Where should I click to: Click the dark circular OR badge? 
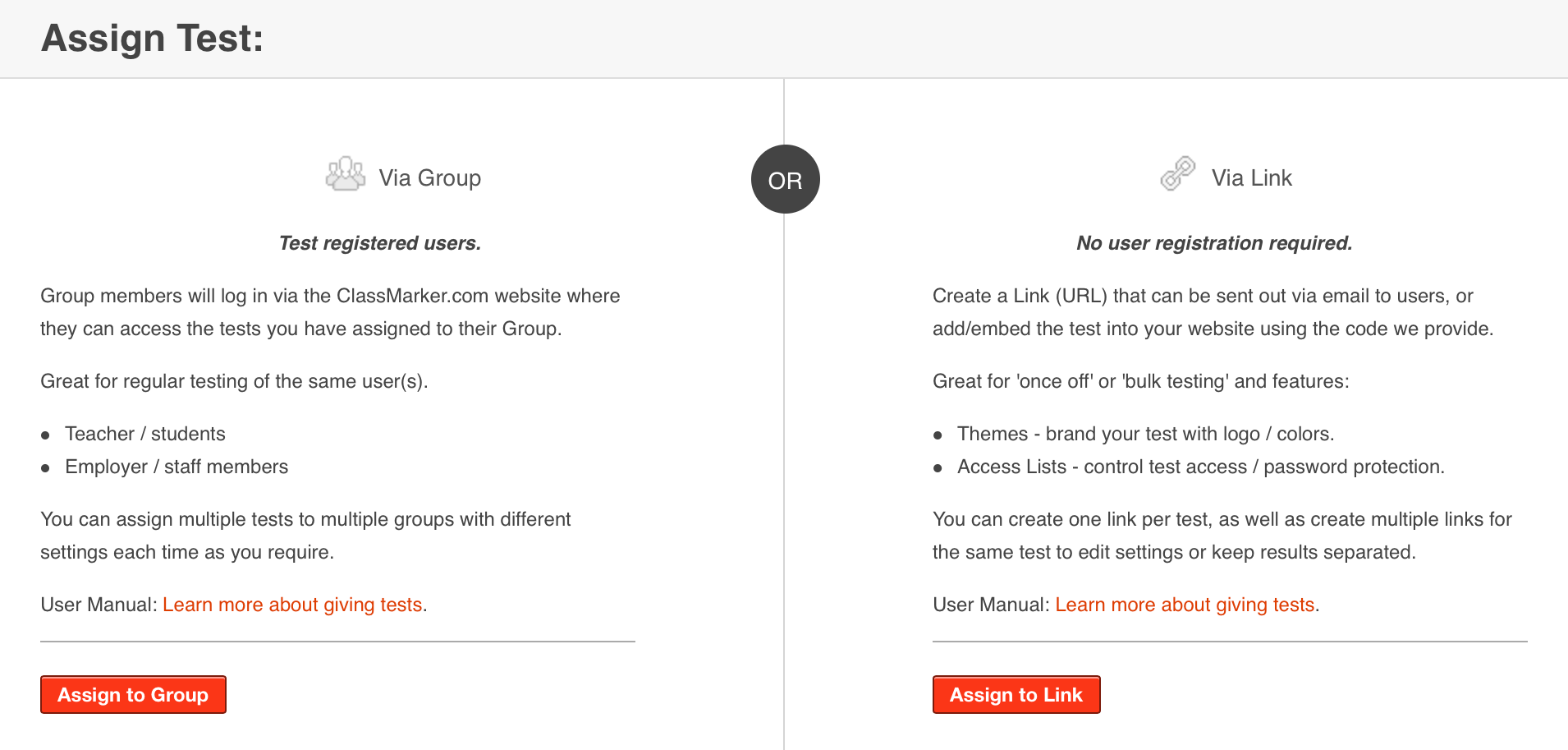click(x=785, y=180)
